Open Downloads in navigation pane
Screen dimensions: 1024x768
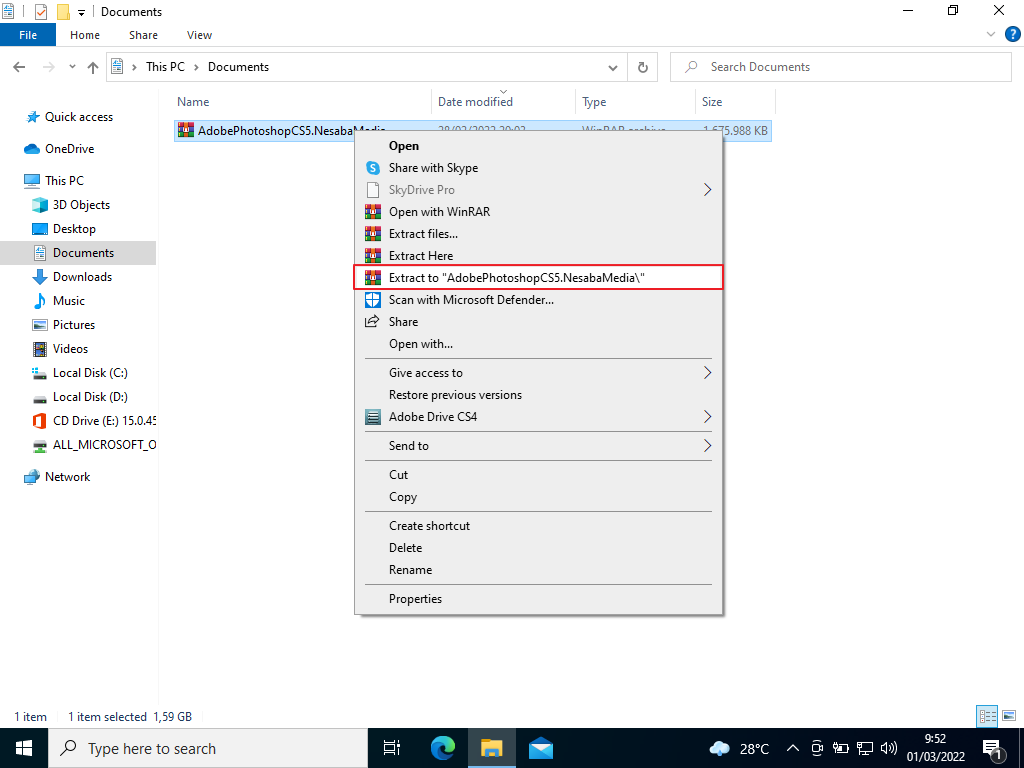pos(82,277)
